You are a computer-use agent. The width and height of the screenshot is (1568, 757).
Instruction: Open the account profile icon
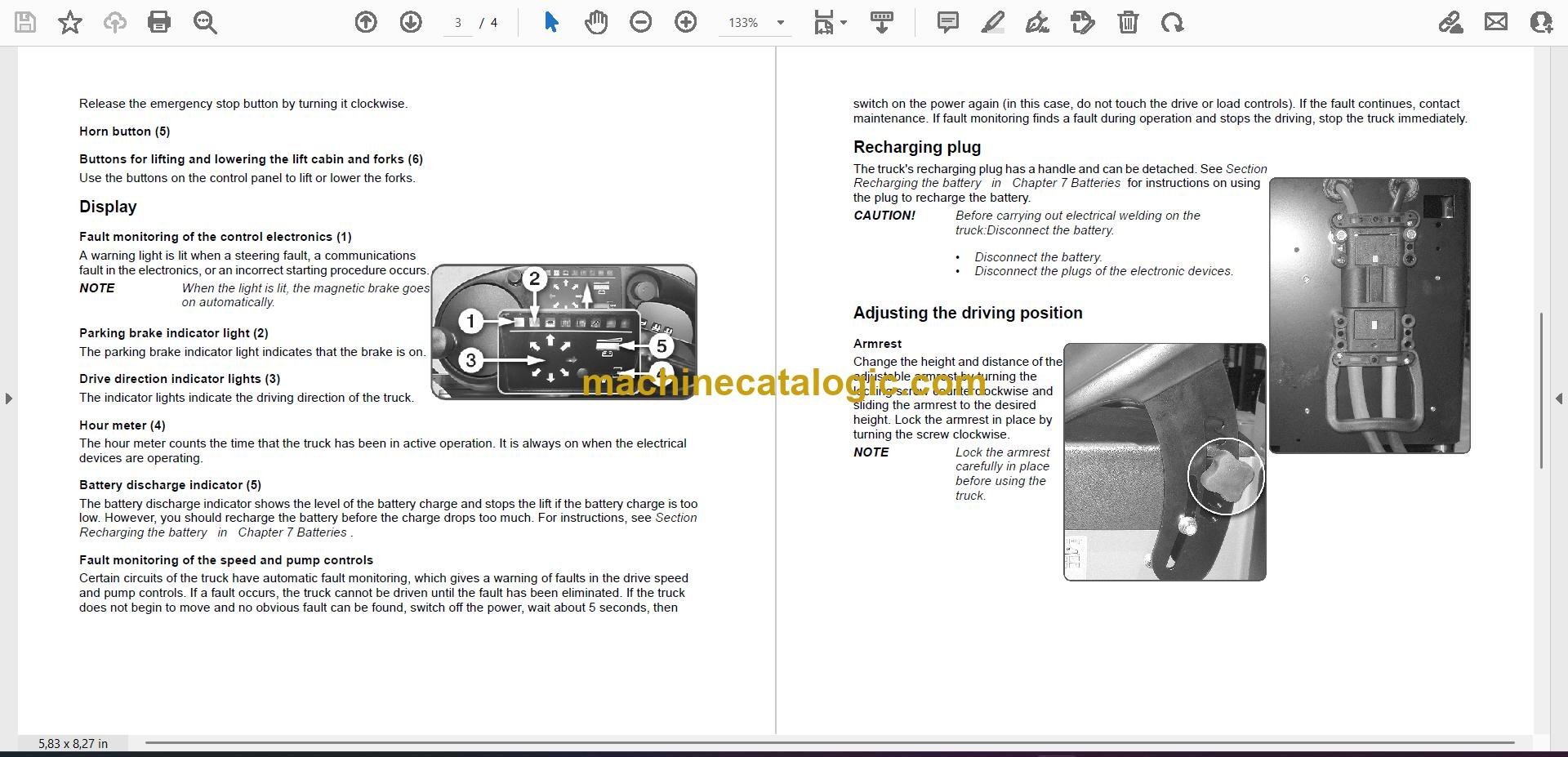(1541, 22)
